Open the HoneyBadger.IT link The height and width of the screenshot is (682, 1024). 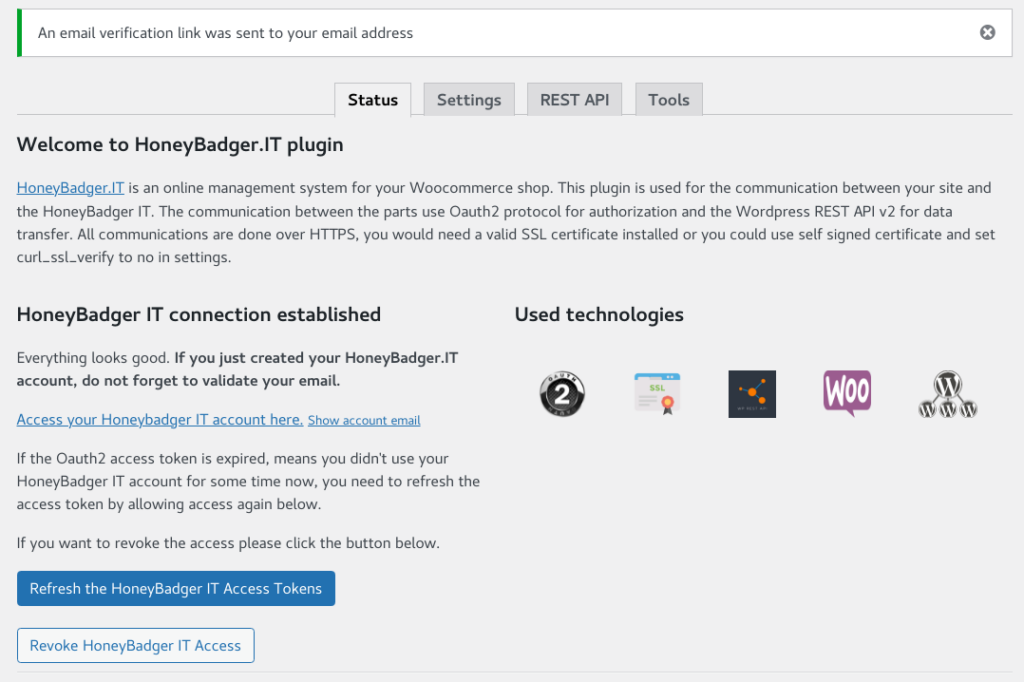tap(71, 188)
